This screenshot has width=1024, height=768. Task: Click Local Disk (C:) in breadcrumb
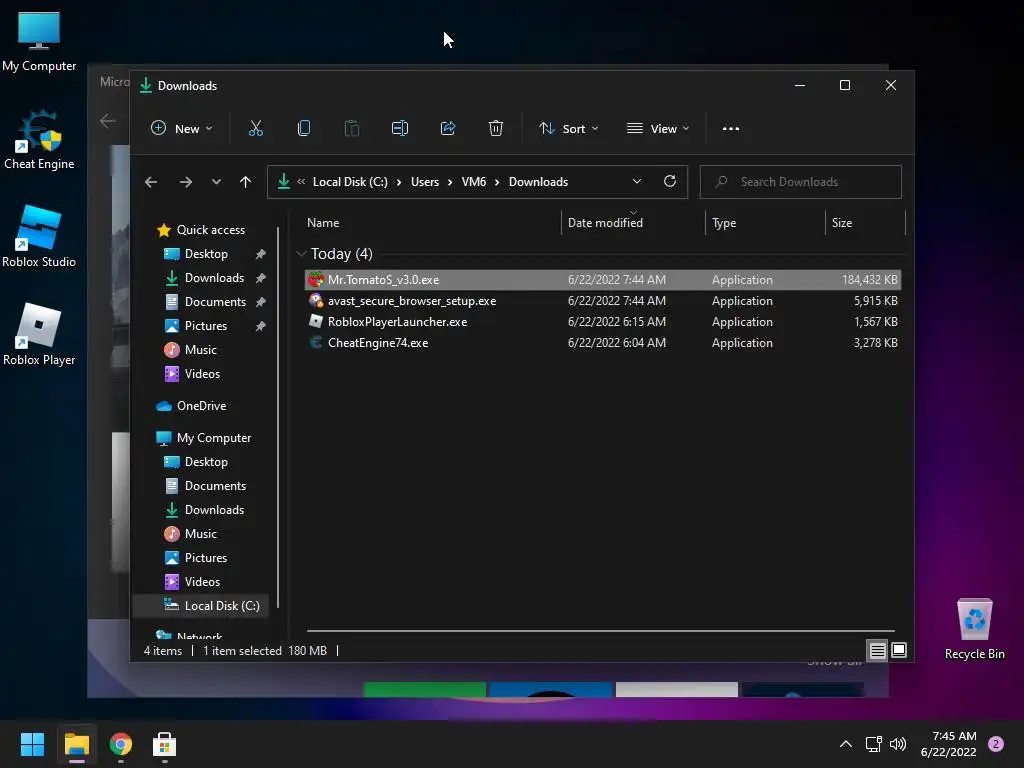pos(350,182)
